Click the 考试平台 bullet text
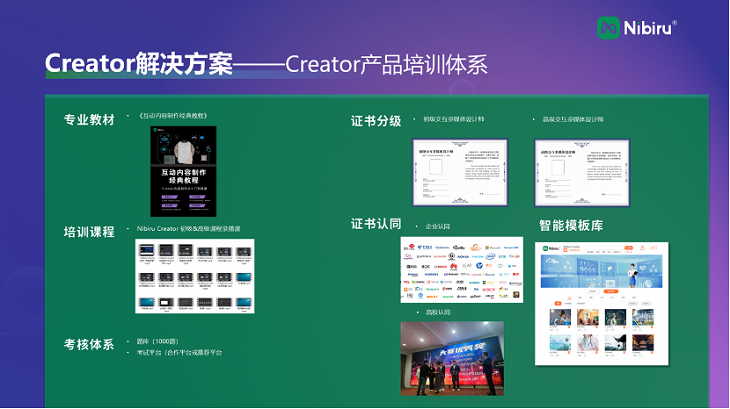This screenshot has width=730, height=409. [179, 353]
